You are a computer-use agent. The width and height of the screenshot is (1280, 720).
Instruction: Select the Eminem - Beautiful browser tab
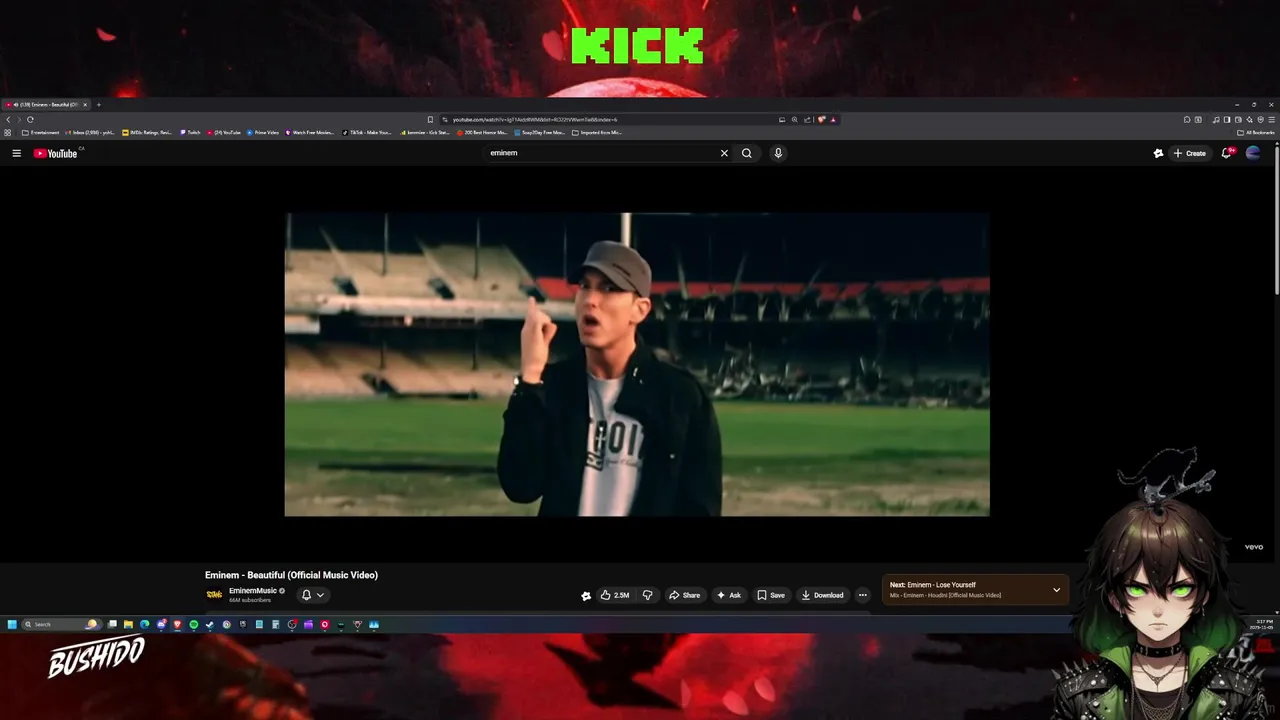click(45, 105)
